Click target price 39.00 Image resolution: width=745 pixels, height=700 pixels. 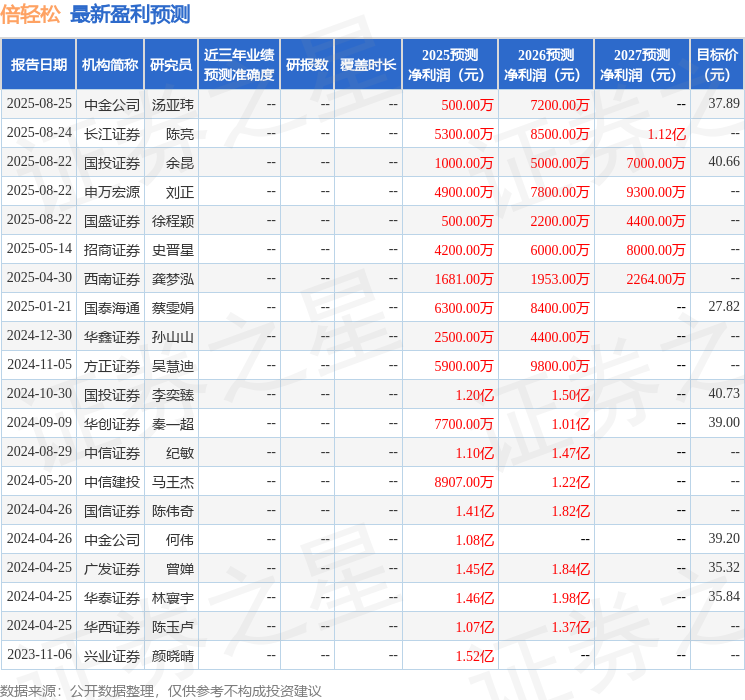724,422
